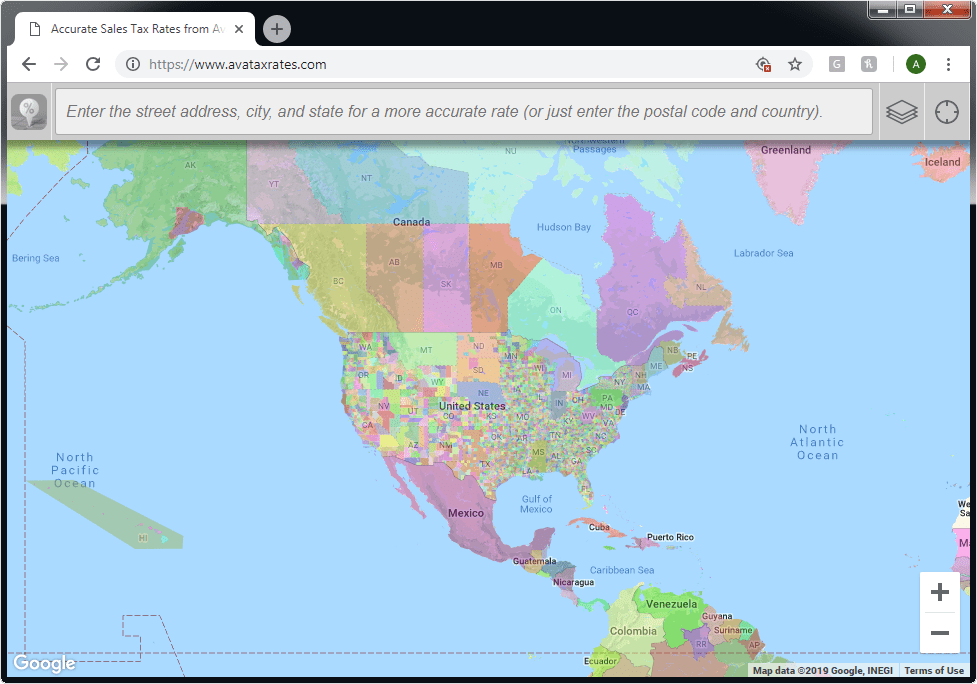Click the locate-me crosshair icon
The height and width of the screenshot is (684, 977).
[x=946, y=112]
